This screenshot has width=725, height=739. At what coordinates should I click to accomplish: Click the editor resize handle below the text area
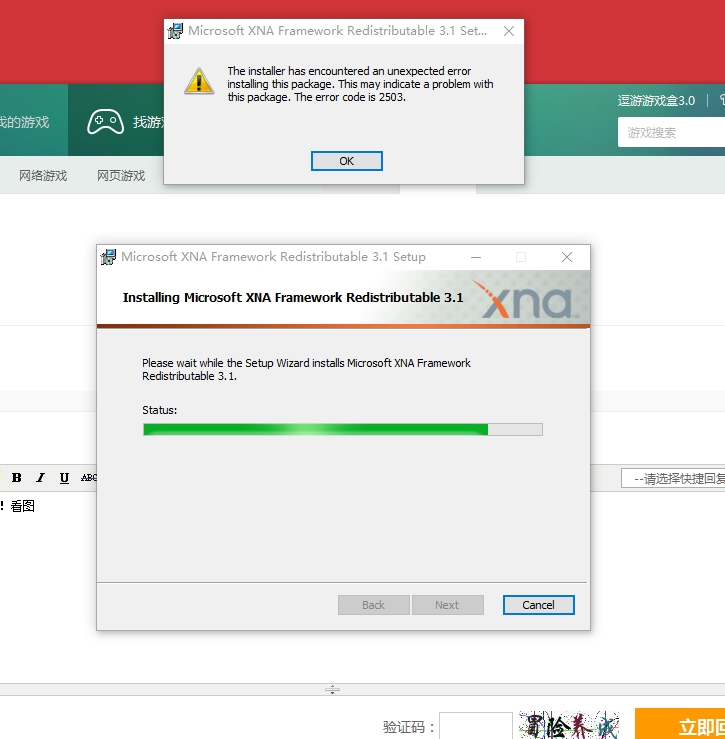coord(332,690)
